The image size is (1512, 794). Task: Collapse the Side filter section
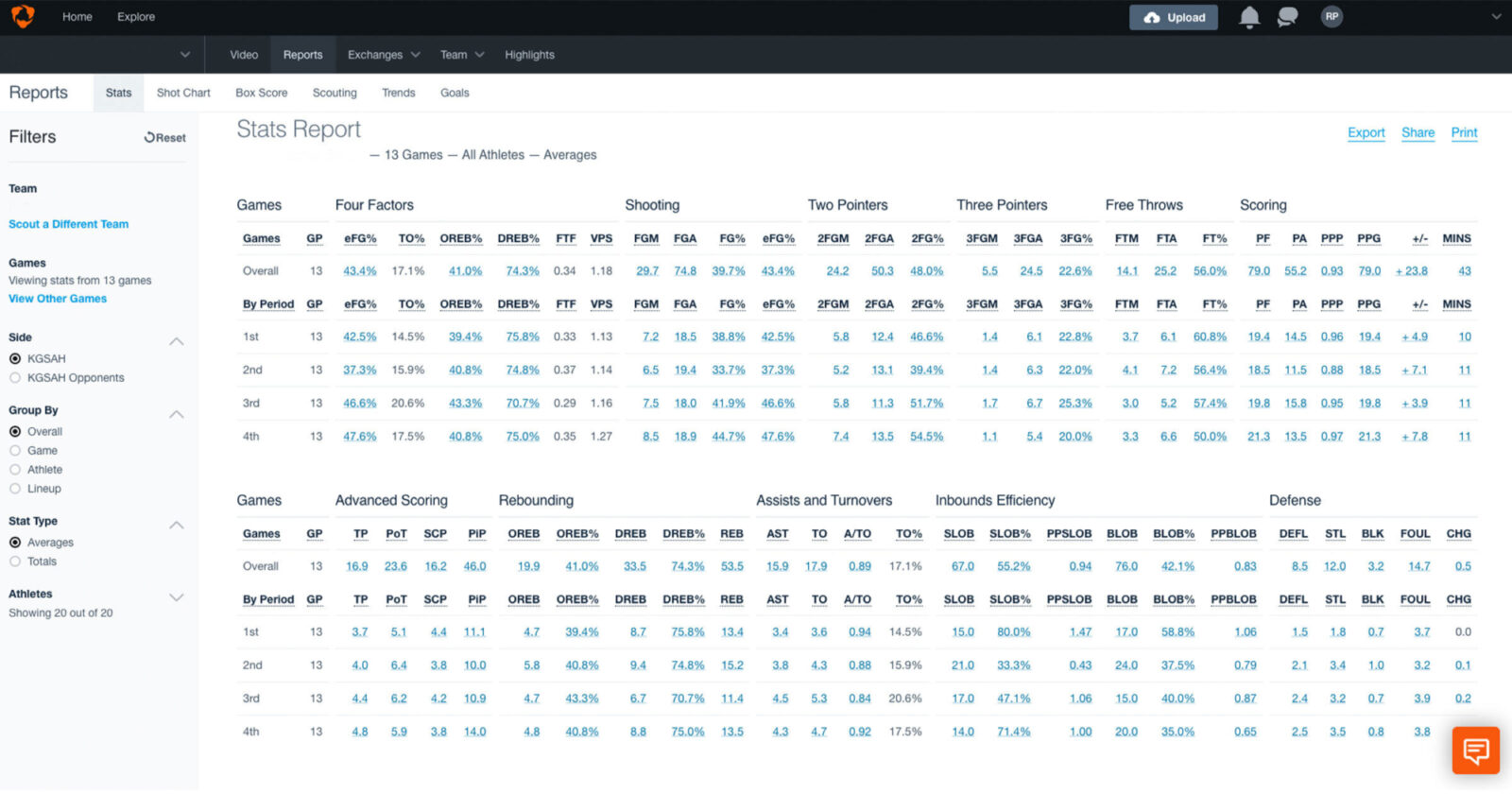176,341
